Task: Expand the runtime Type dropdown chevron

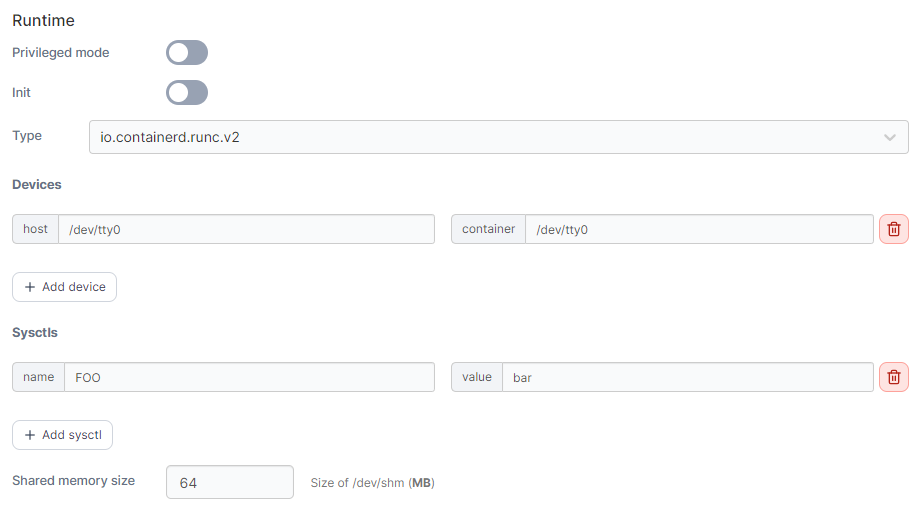Action: coord(889,137)
